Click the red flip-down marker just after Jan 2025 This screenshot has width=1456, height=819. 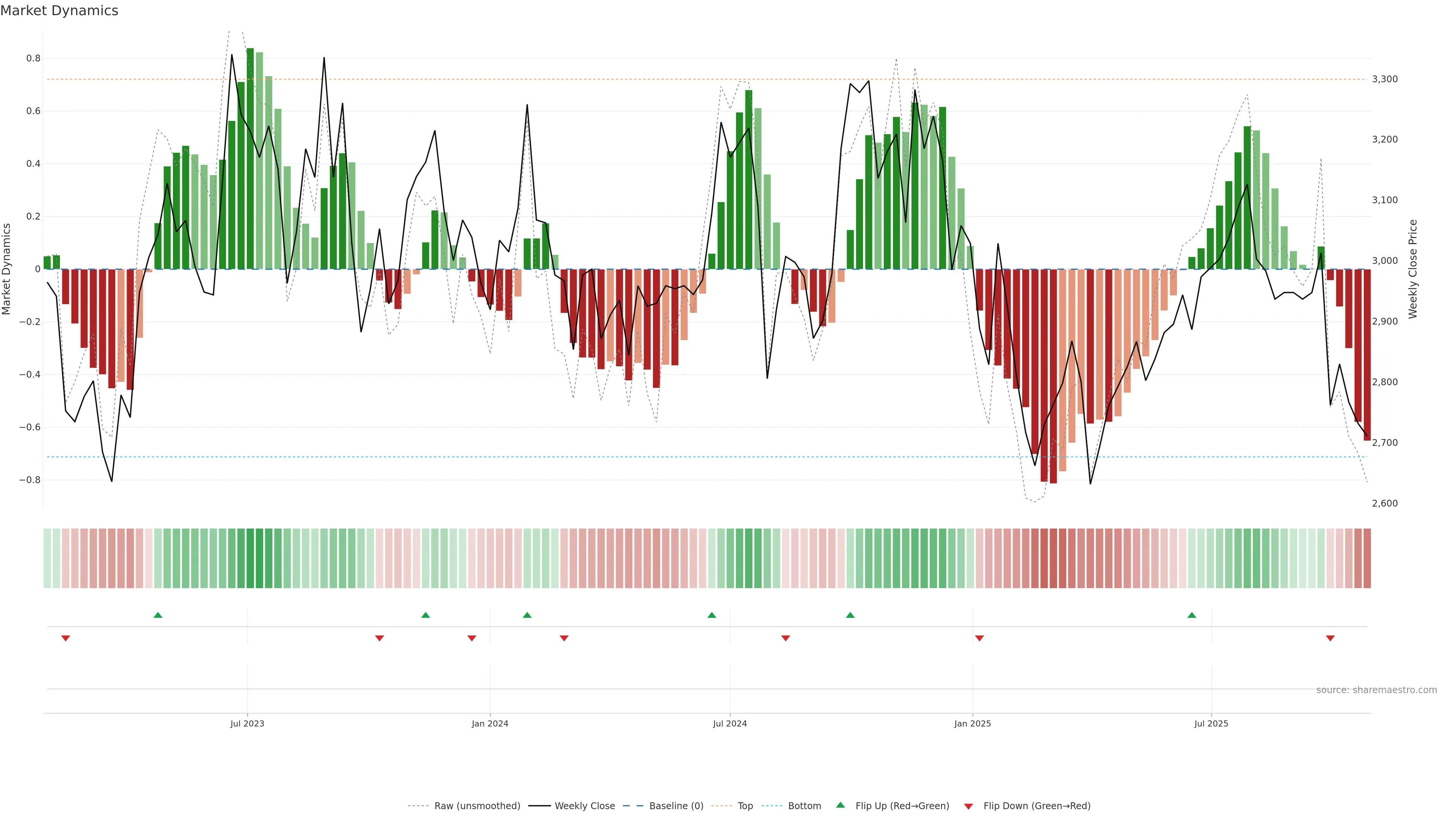click(979, 638)
